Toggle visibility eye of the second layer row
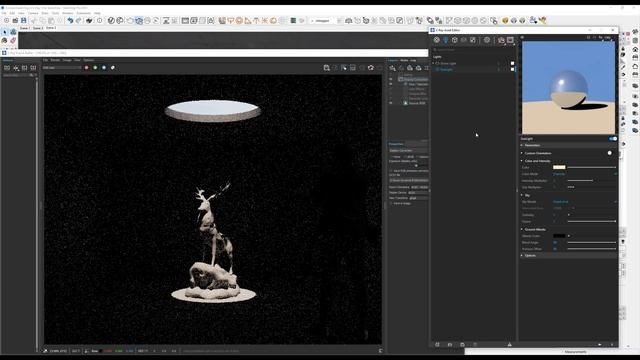 pyautogui.click(x=391, y=84)
